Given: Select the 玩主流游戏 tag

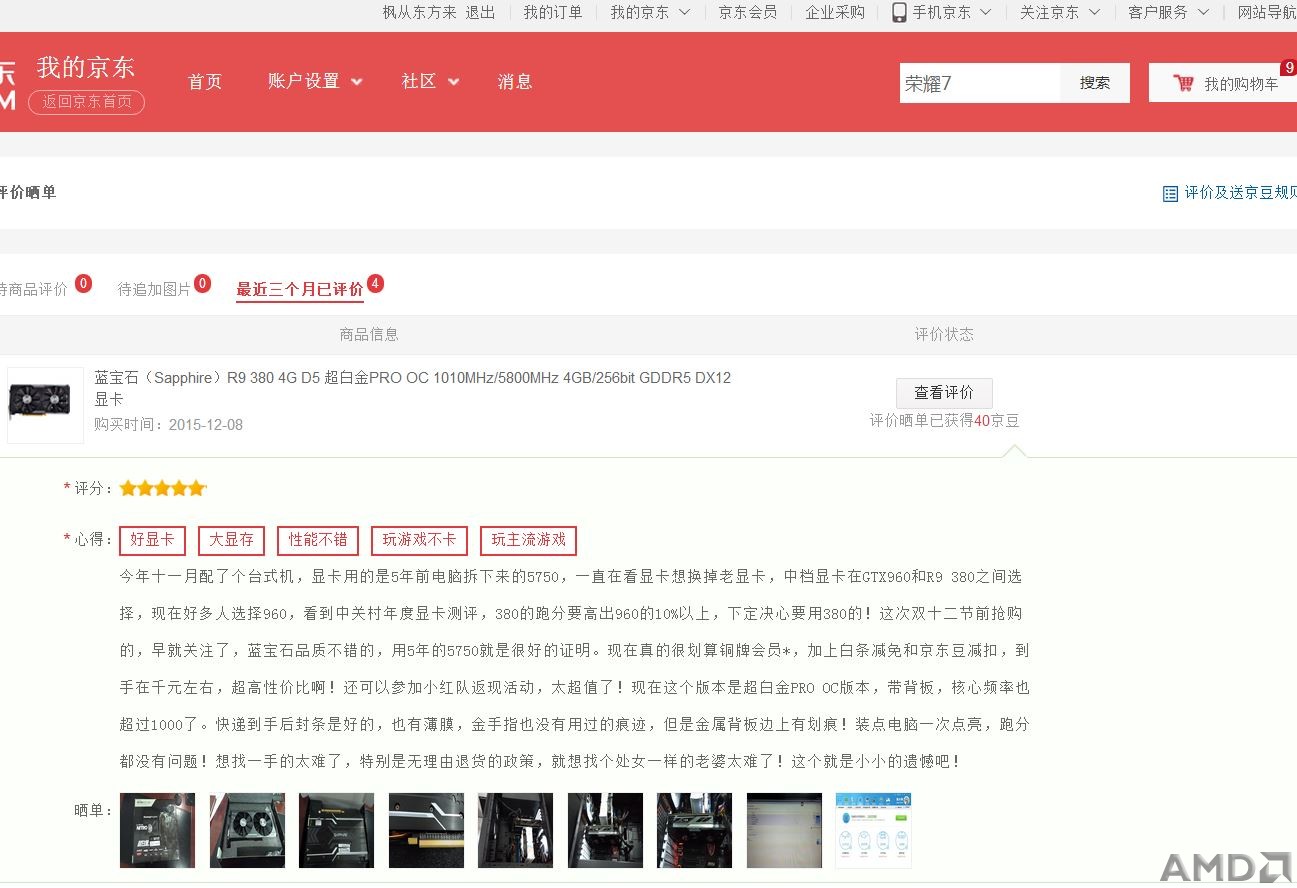Looking at the screenshot, I should (x=528, y=540).
